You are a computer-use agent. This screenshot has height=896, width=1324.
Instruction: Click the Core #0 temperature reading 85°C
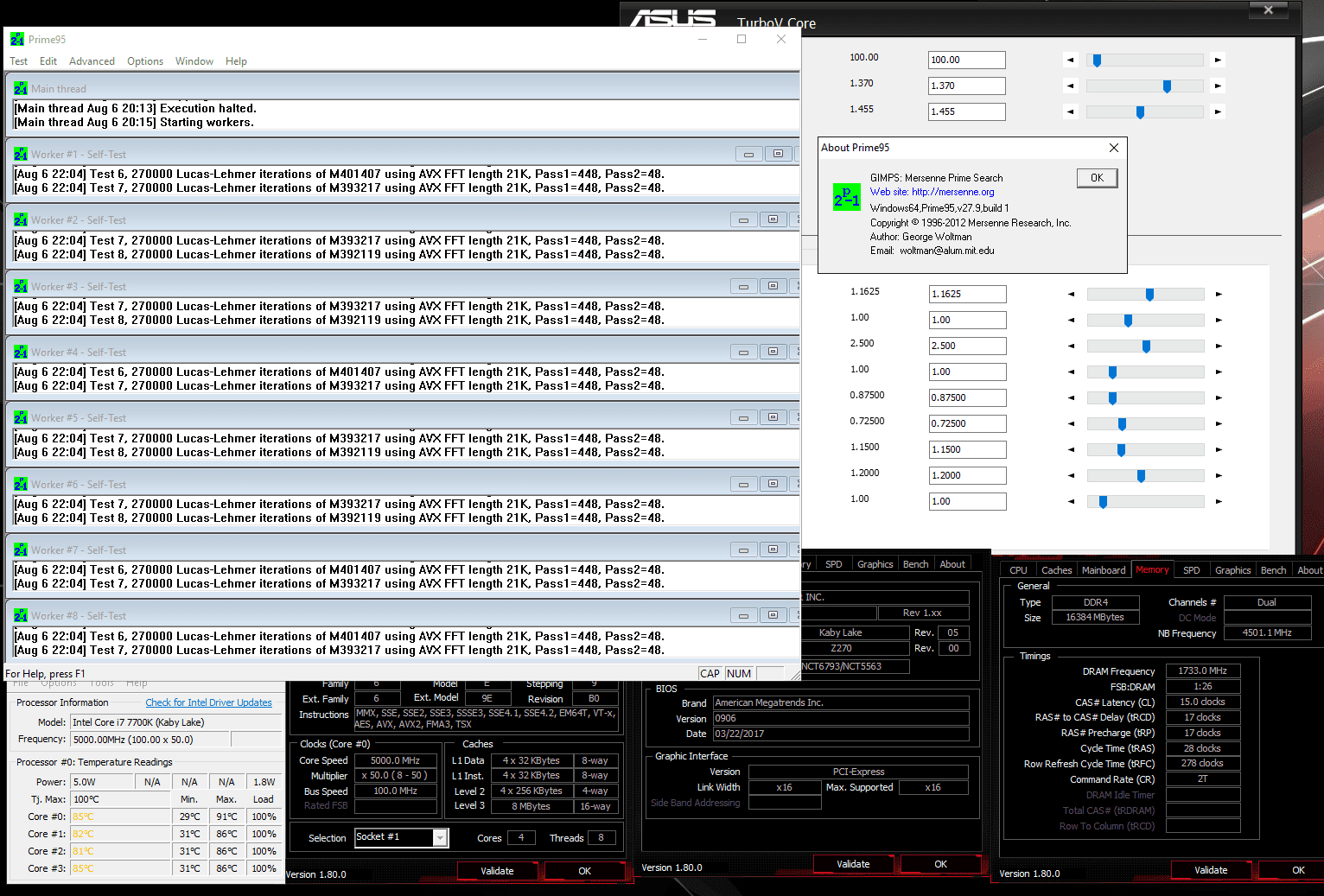pyautogui.click(x=120, y=817)
